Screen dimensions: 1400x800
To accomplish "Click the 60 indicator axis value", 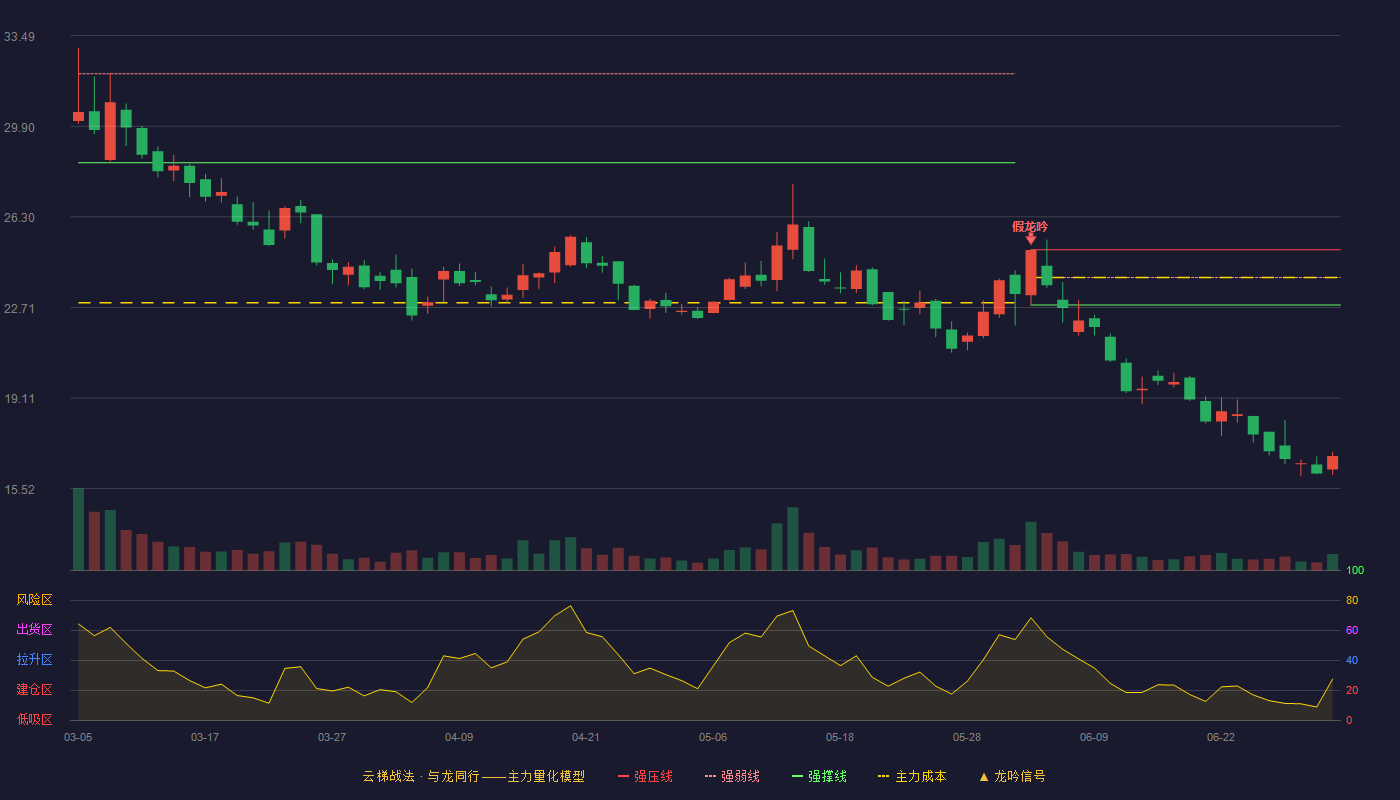I will (x=1352, y=630).
